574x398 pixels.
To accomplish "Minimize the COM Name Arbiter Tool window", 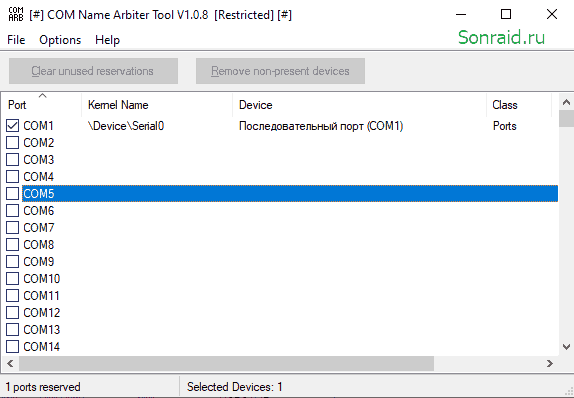I will 461,14.
